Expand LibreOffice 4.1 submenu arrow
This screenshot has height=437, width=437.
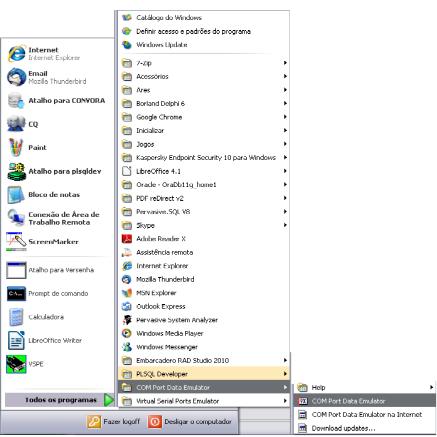click(x=285, y=171)
